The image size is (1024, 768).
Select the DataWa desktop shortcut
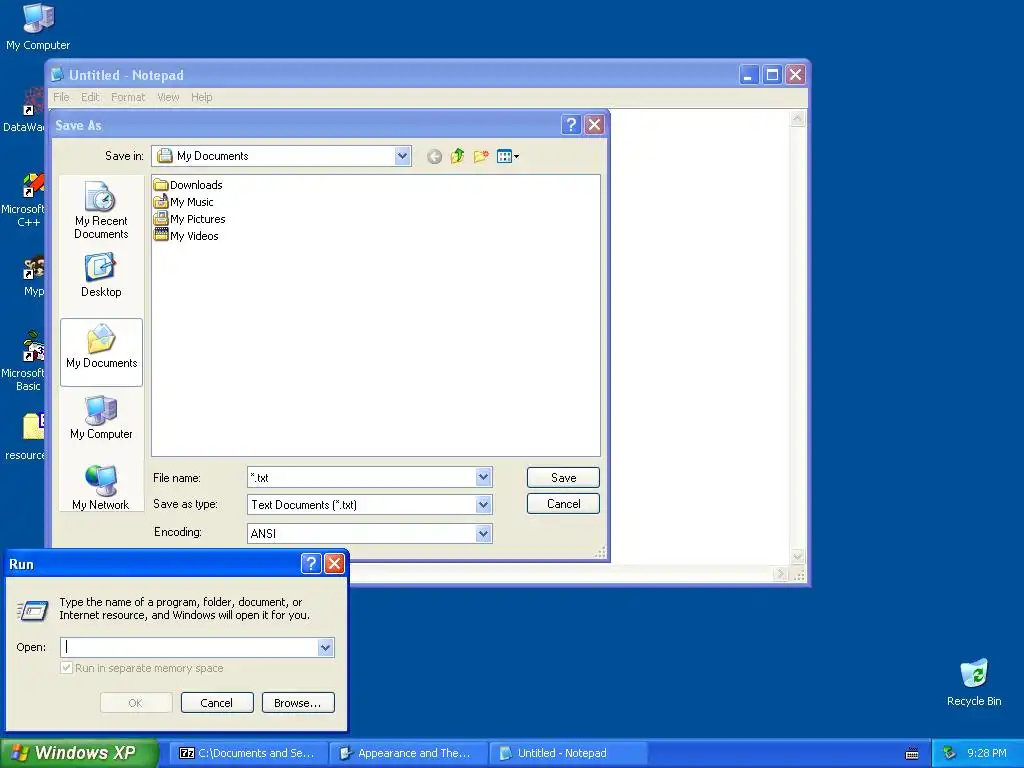24,111
